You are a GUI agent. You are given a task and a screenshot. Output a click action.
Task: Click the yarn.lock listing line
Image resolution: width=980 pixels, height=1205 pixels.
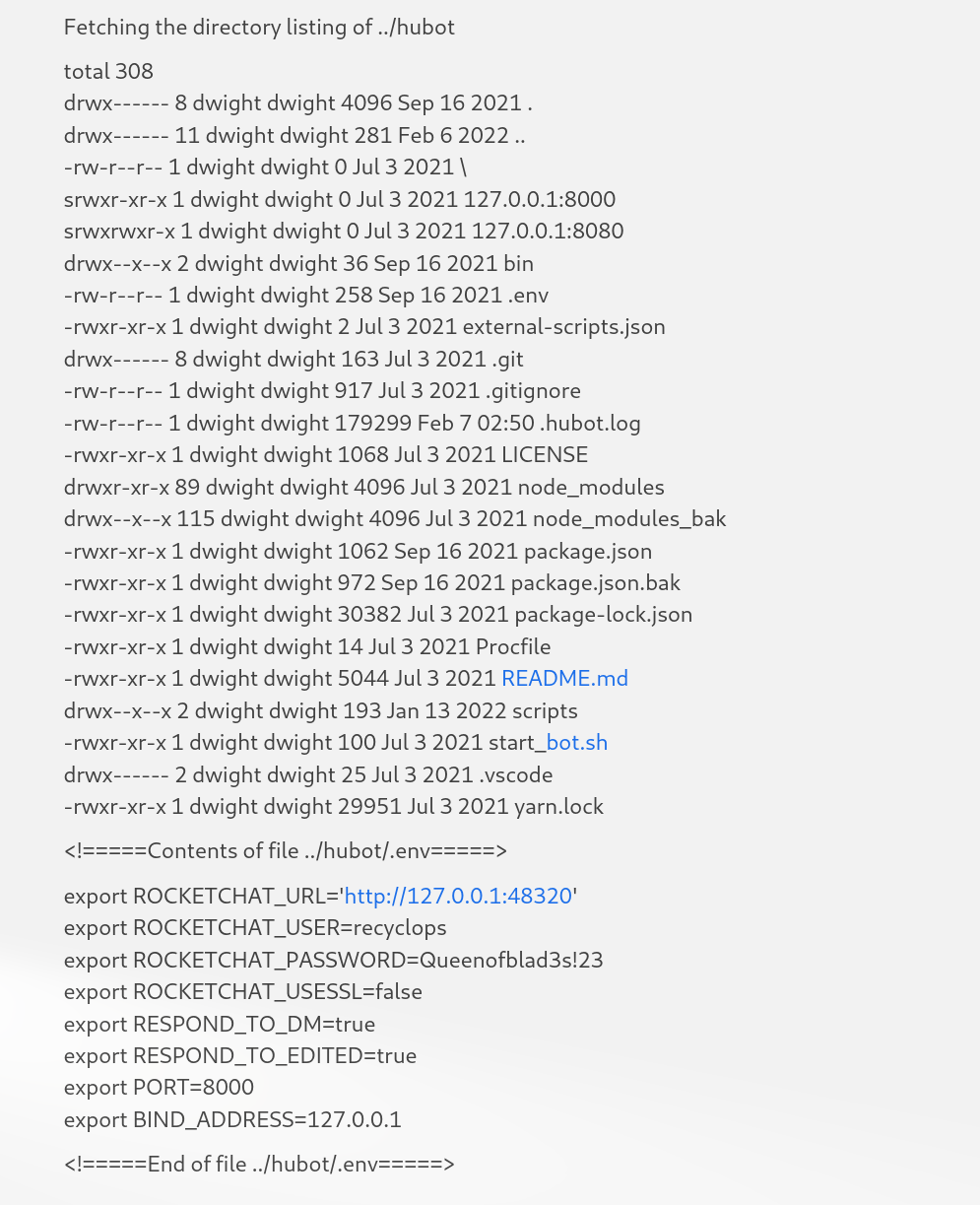pos(334,806)
